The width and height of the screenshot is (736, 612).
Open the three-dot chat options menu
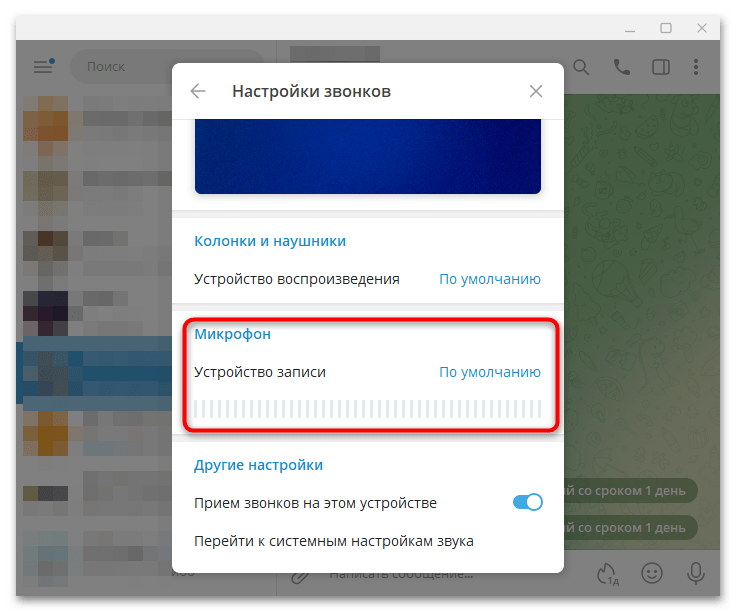point(696,67)
